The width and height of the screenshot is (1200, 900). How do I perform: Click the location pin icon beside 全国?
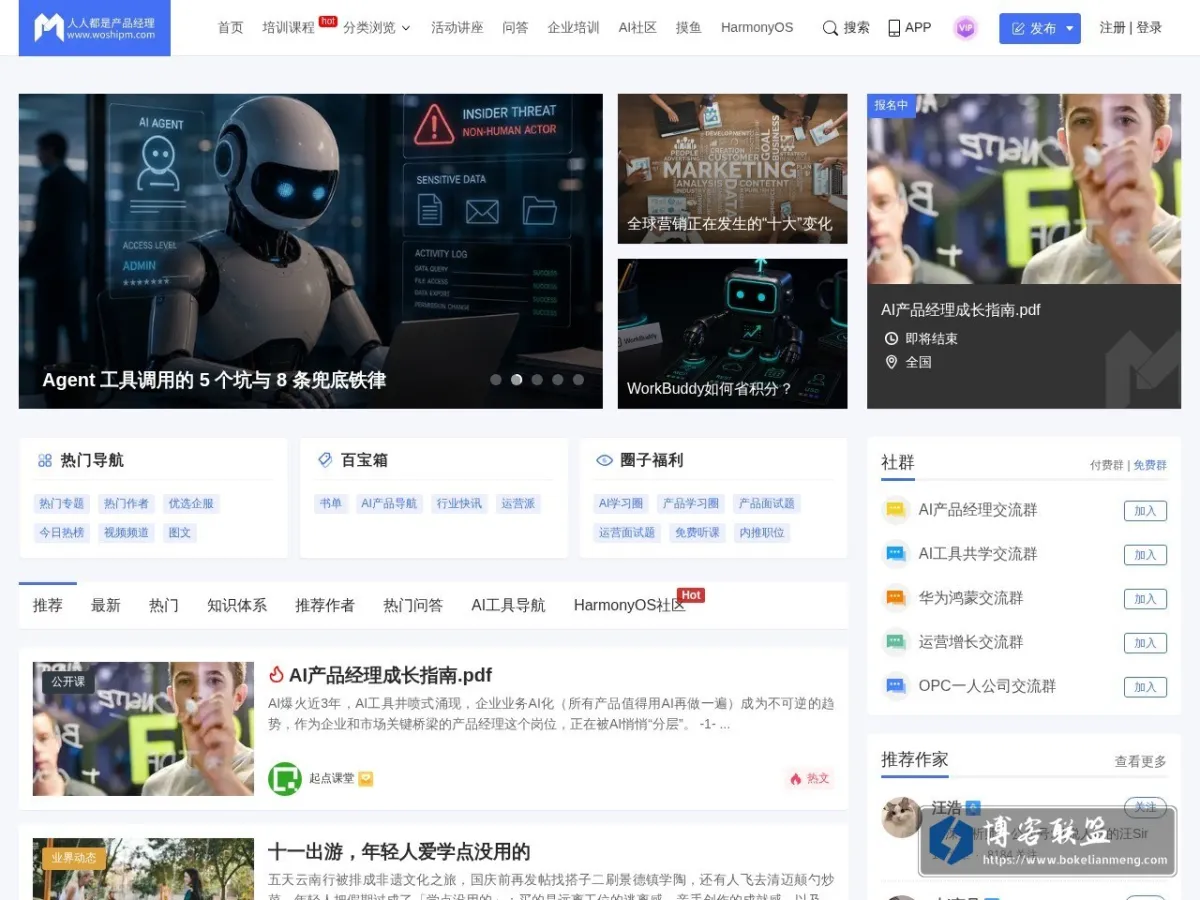[x=891, y=362]
